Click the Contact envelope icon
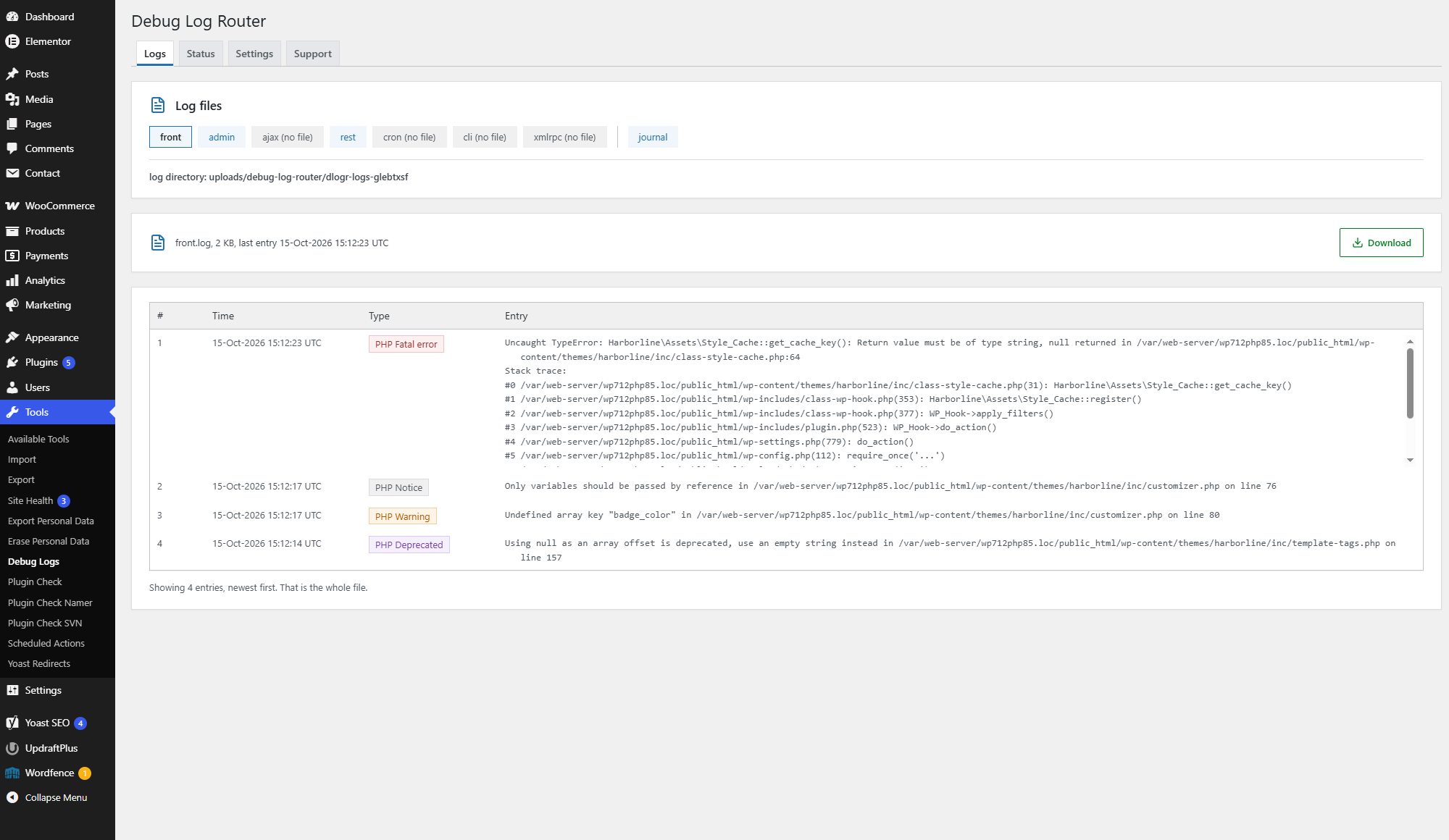The width and height of the screenshot is (1449, 840). (x=12, y=173)
